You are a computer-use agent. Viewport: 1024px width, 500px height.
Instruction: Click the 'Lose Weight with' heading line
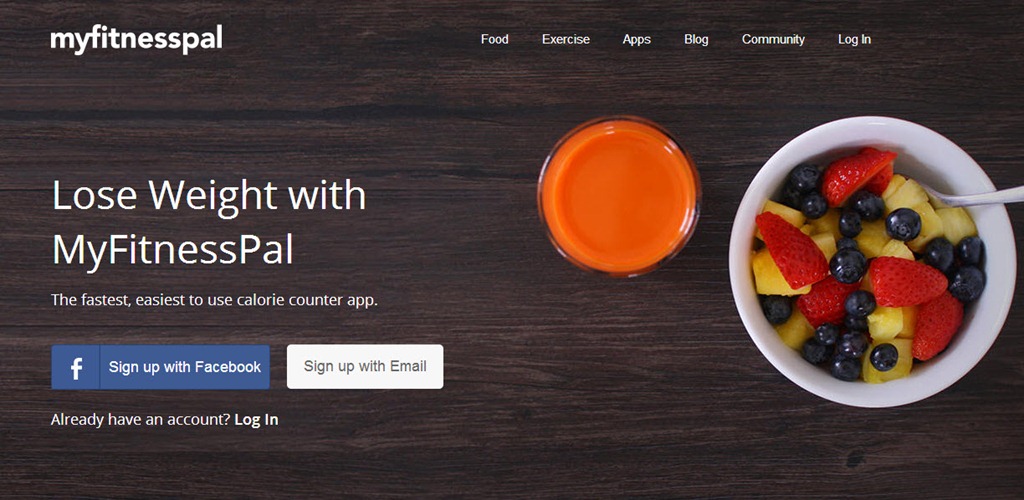pyautogui.click(x=208, y=195)
